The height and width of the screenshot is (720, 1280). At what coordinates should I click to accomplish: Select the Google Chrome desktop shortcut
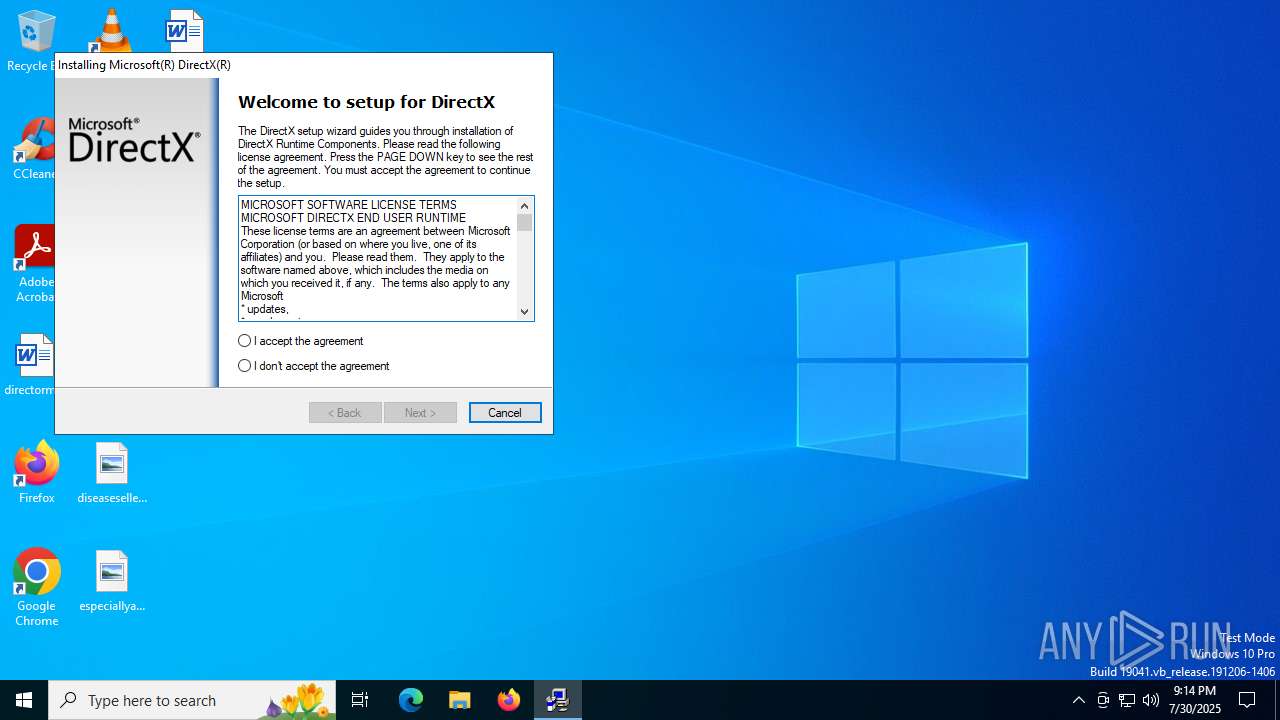point(37,588)
